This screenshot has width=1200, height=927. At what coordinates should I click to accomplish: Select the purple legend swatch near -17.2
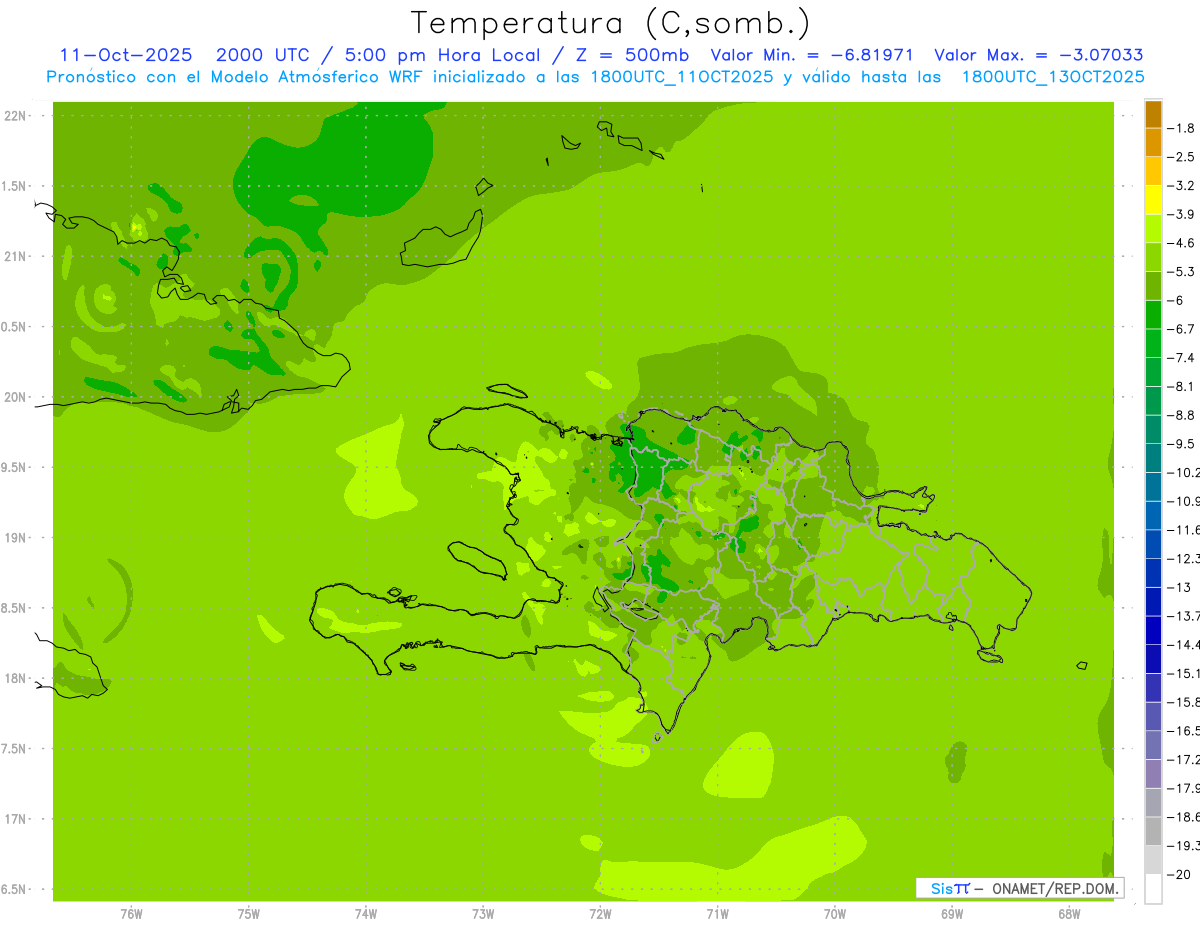tap(1153, 745)
